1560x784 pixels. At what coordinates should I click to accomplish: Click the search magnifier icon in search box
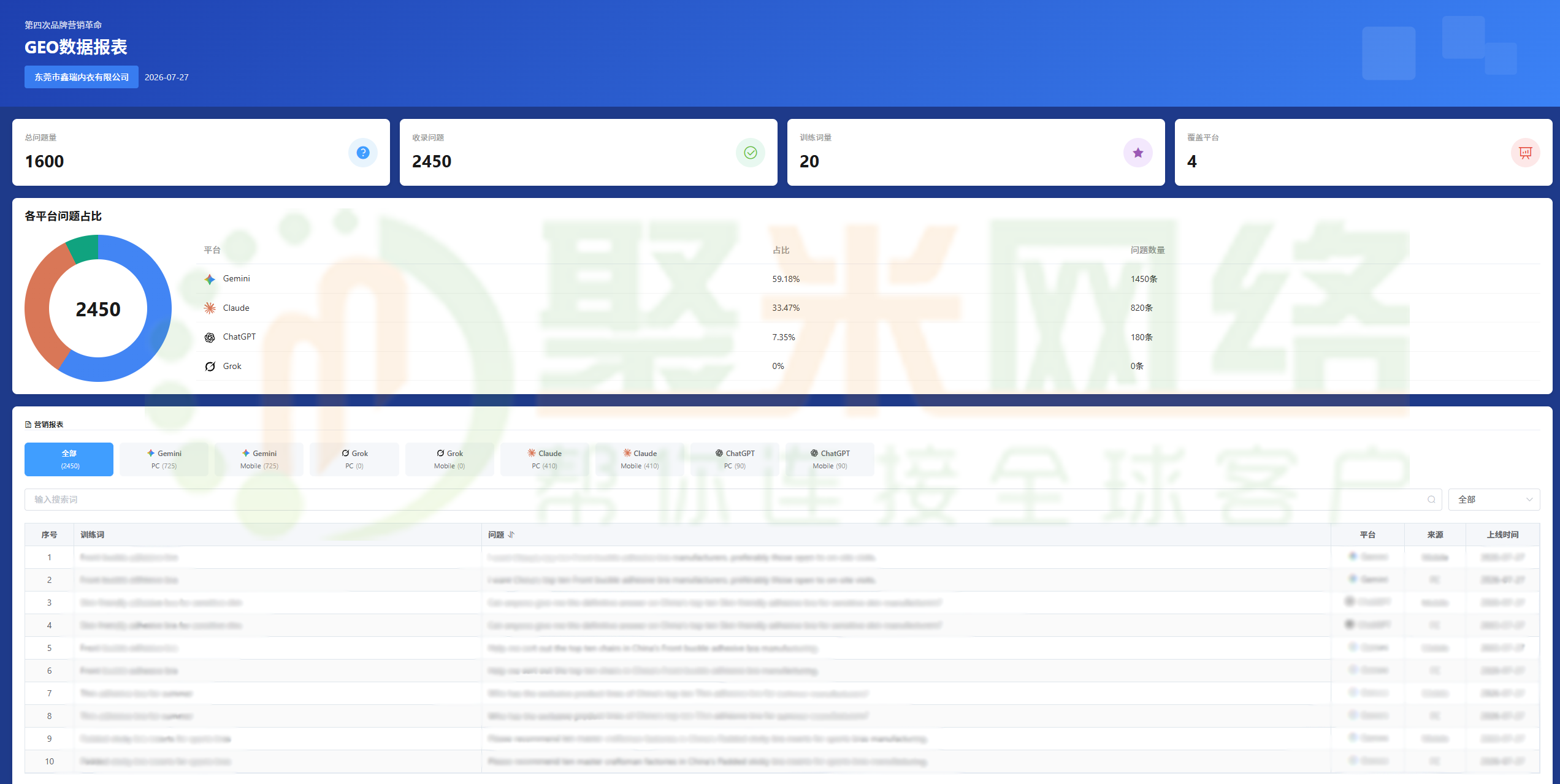point(1431,500)
